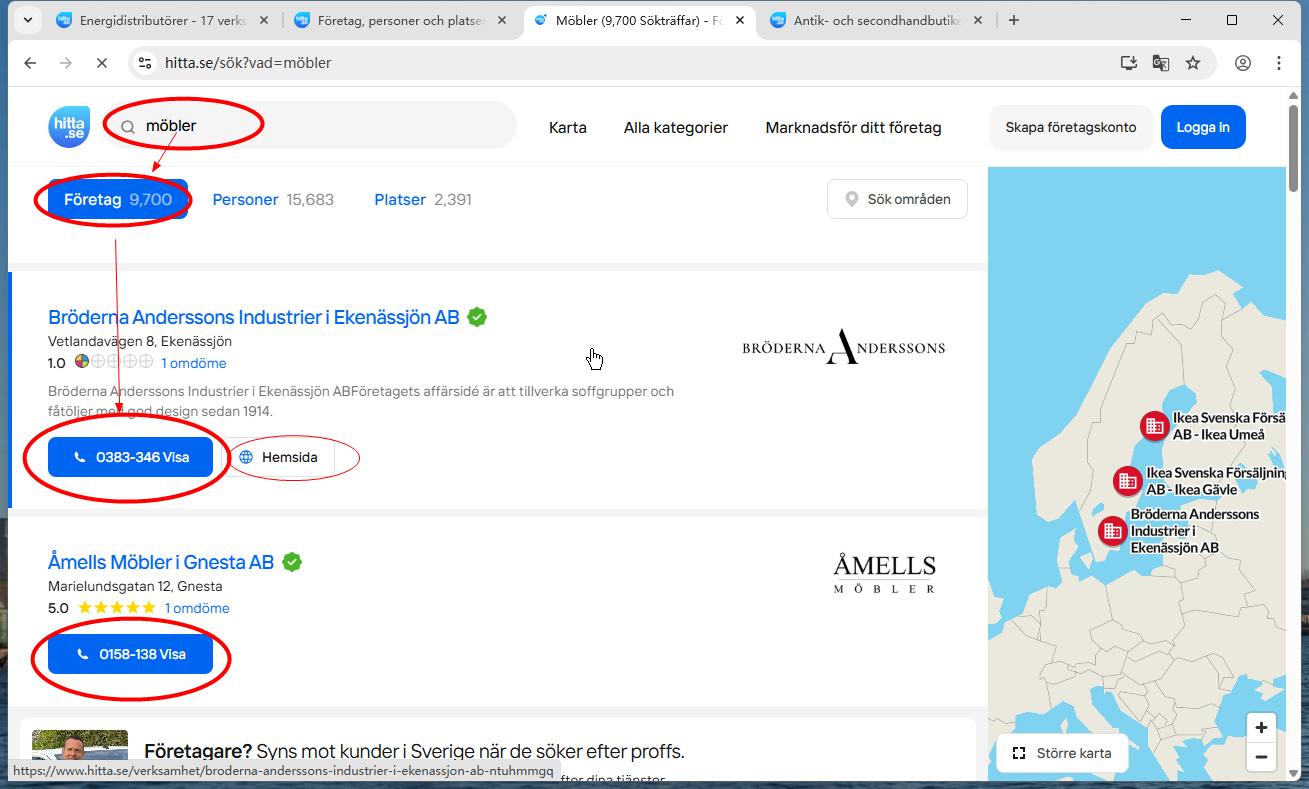Click the verified badge beside Bröderna Anderssons
Image resolution: width=1309 pixels, height=789 pixels.
(478, 317)
